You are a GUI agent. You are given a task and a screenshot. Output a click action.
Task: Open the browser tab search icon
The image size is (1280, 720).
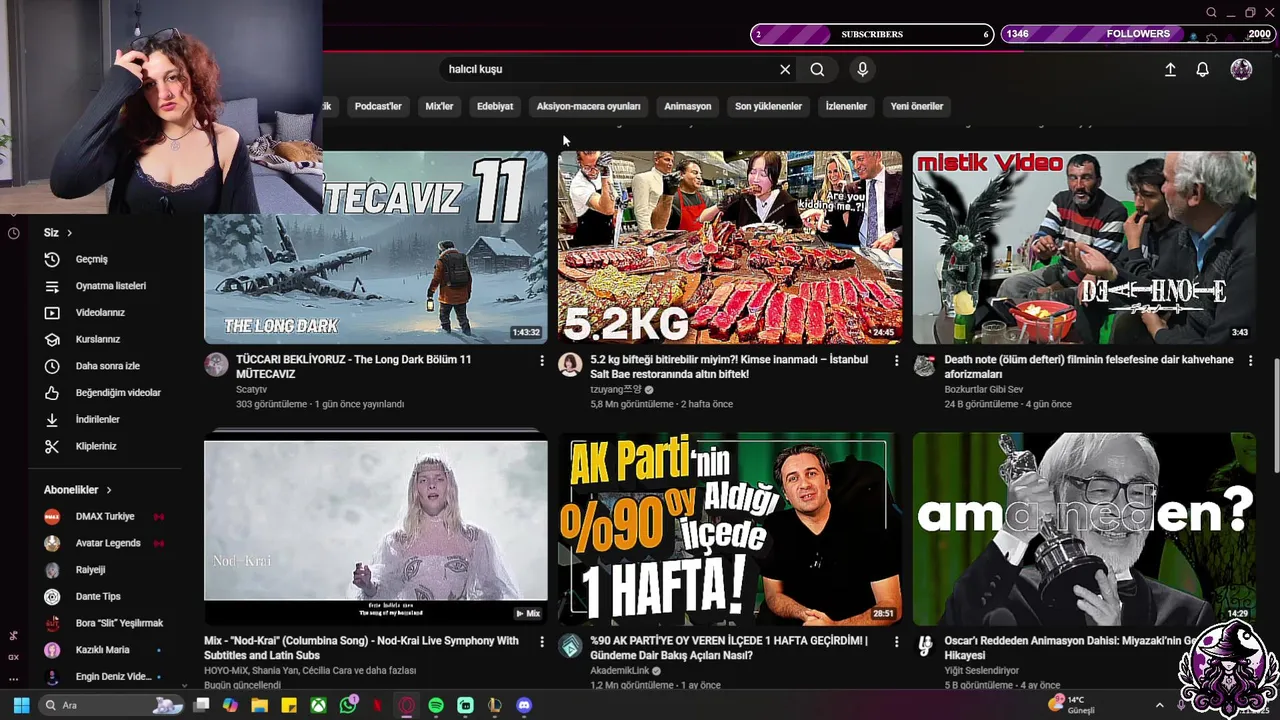pos(1211,13)
